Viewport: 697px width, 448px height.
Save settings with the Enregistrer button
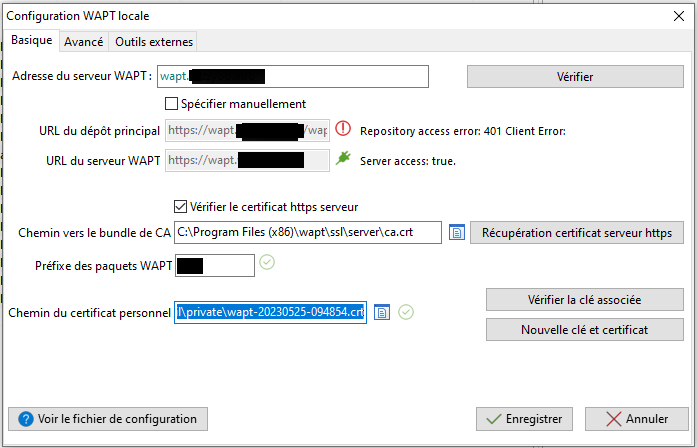[x=524, y=419]
